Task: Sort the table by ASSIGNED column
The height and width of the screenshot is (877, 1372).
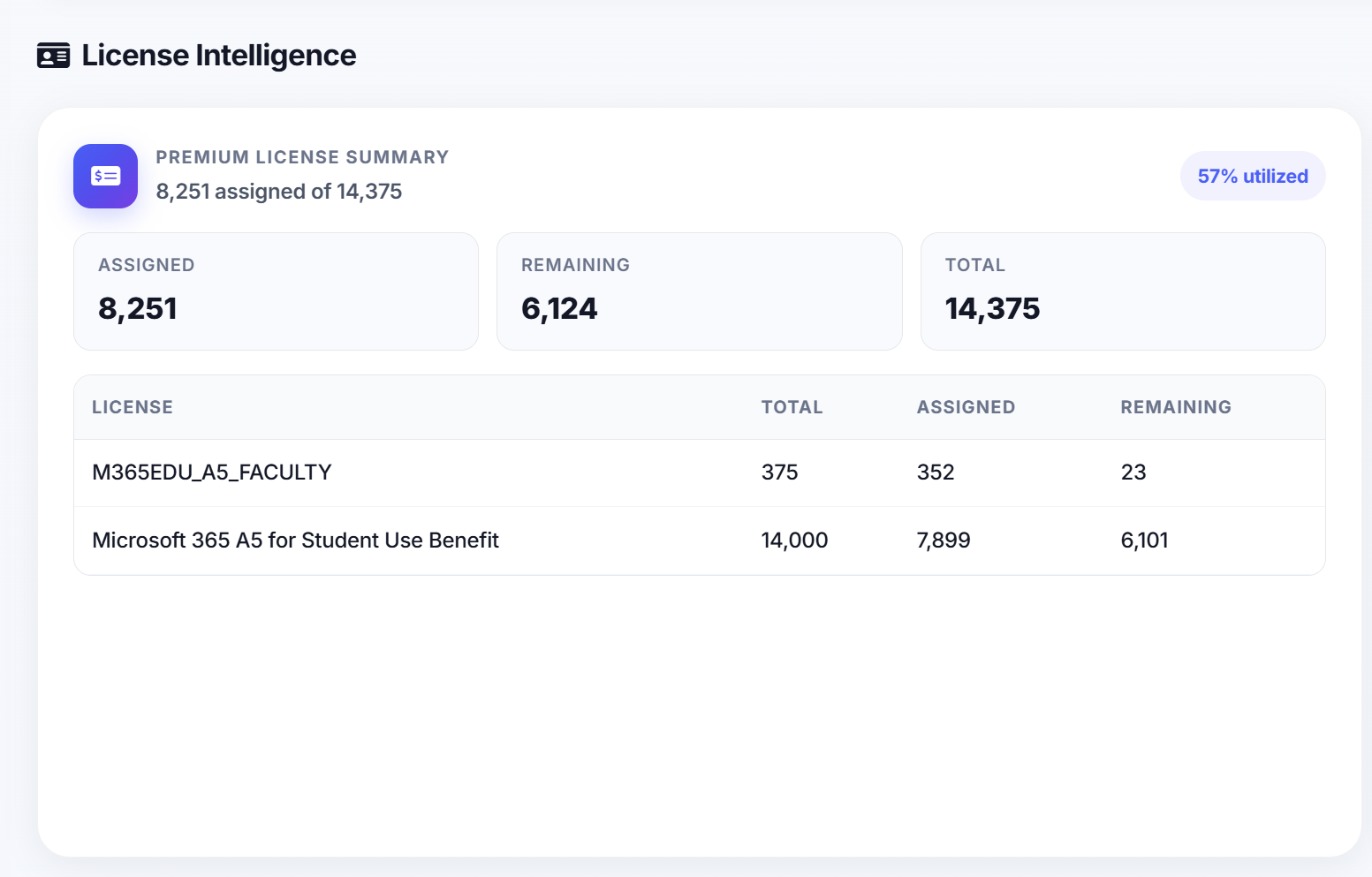Action: coord(966,407)
